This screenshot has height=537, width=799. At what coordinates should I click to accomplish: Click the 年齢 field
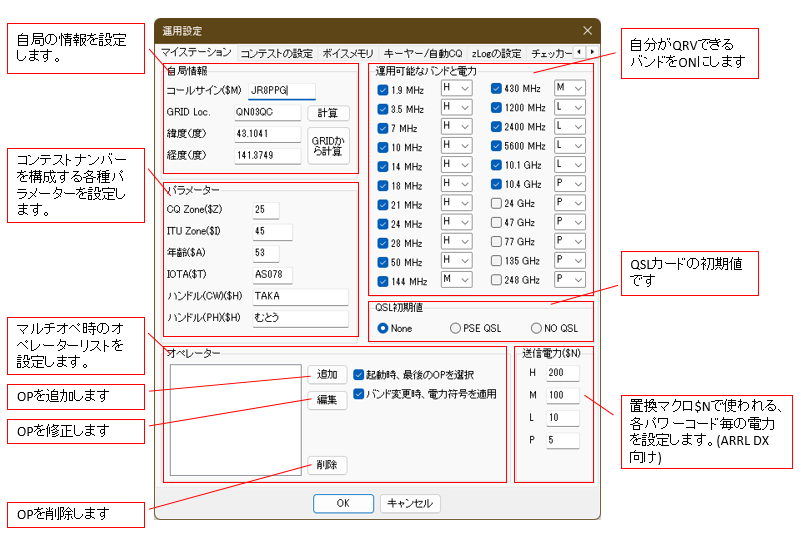[265, 253]
